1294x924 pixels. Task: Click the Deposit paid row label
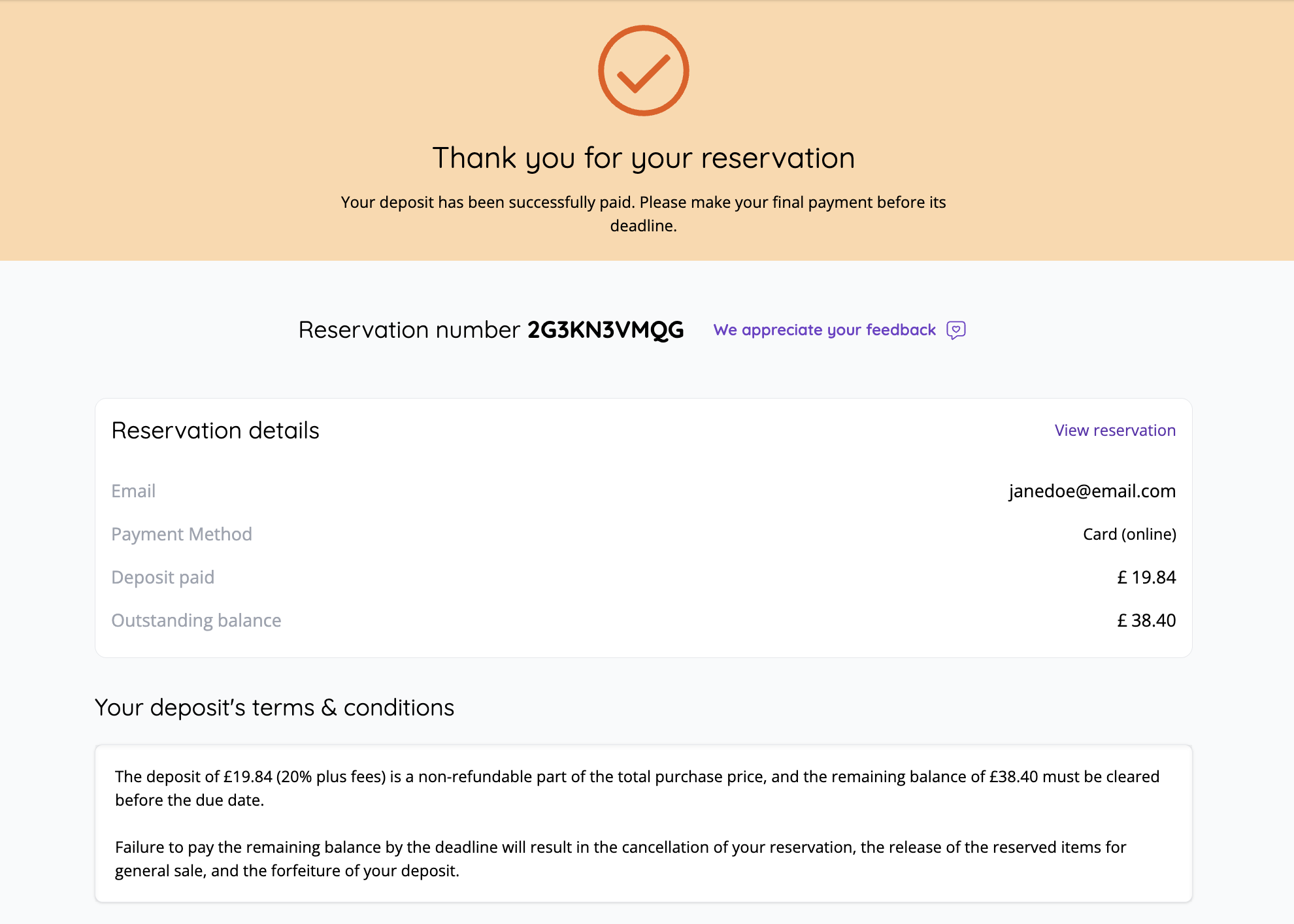tap(163, 577)
